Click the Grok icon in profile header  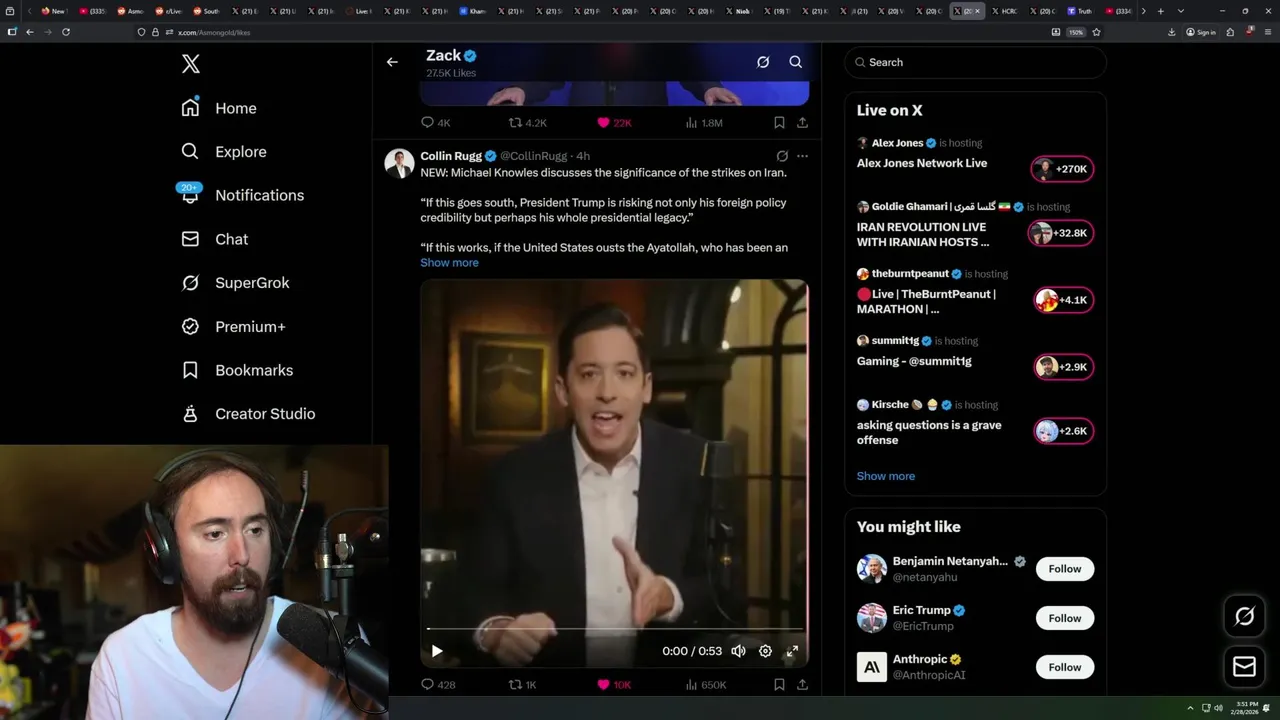[x=763, y=62]
